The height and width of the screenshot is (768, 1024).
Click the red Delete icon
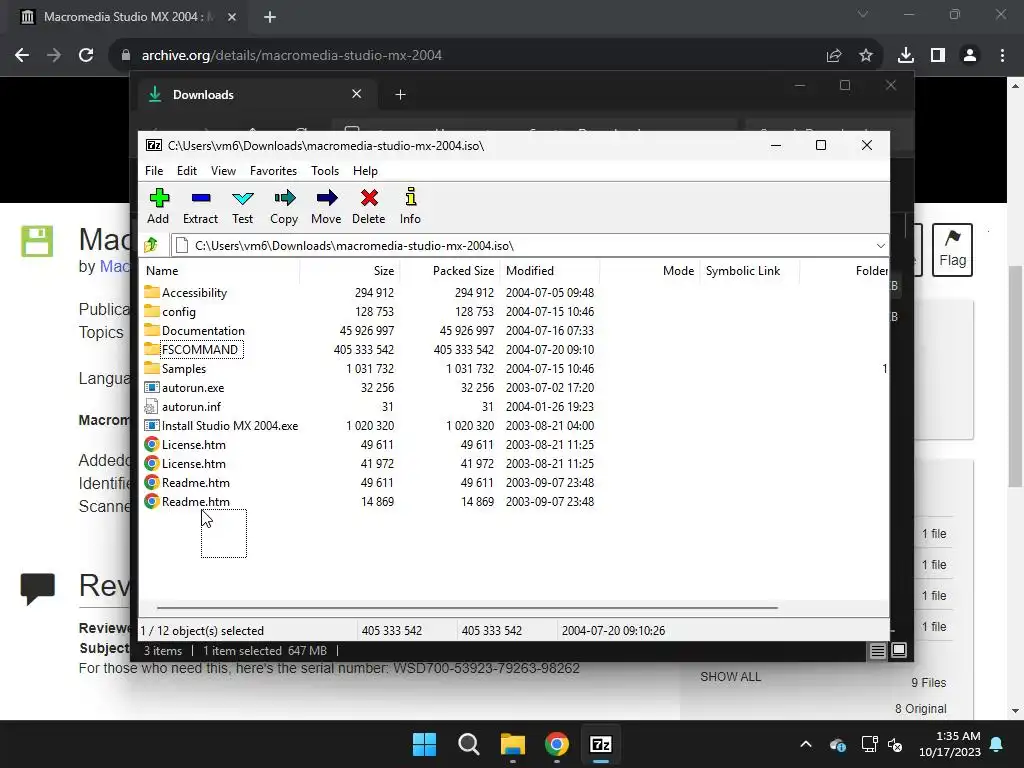pyautogui.click(x=369, y=198)
